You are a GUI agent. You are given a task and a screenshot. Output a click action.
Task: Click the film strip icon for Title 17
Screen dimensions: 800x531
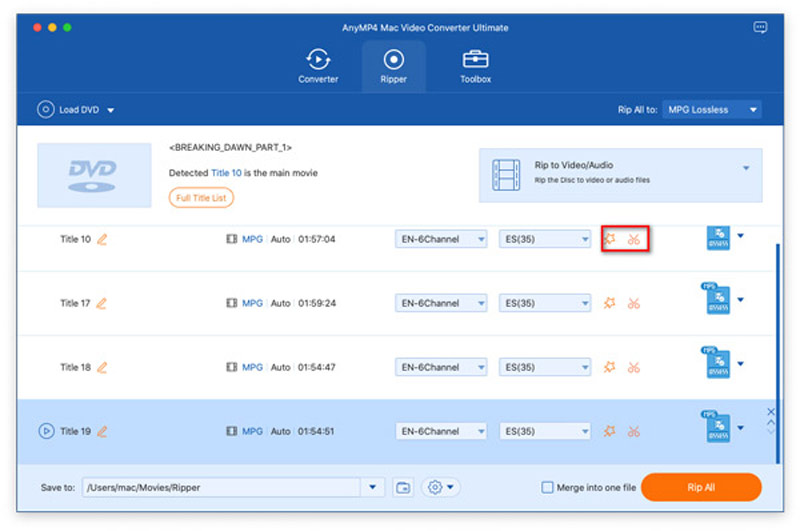tap(232, 303)
